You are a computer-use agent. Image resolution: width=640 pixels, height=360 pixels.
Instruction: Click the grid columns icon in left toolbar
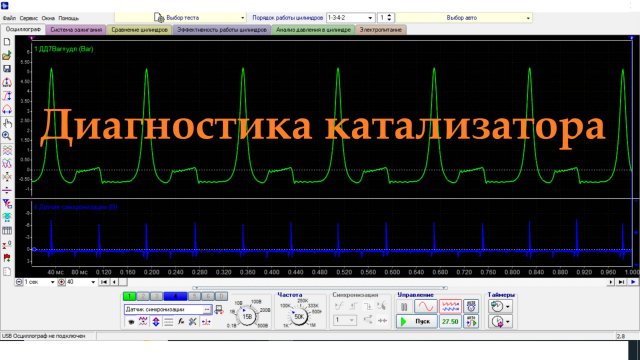point(7,231)
